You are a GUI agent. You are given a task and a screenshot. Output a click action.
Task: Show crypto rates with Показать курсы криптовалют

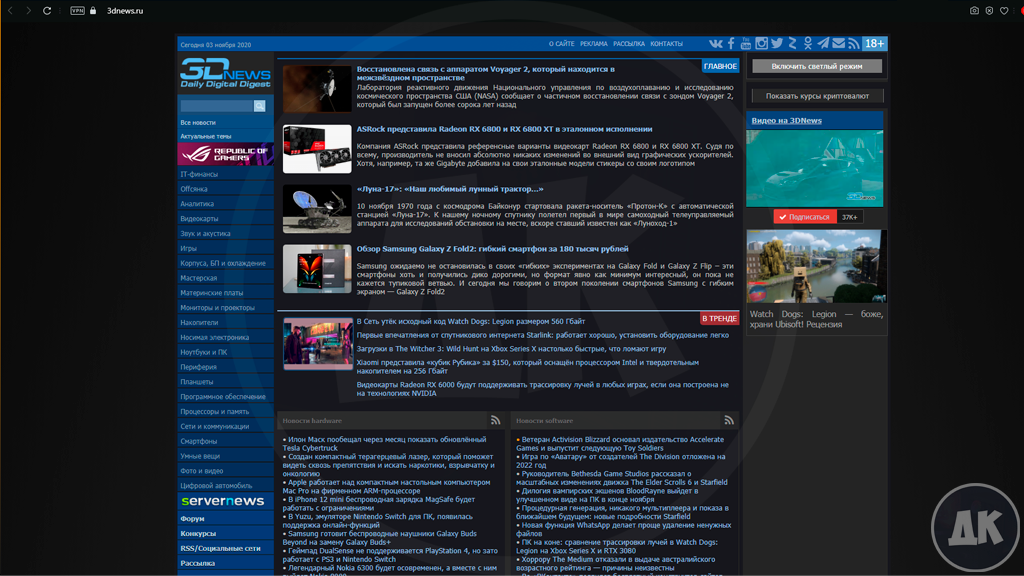[x=817, y=96]
